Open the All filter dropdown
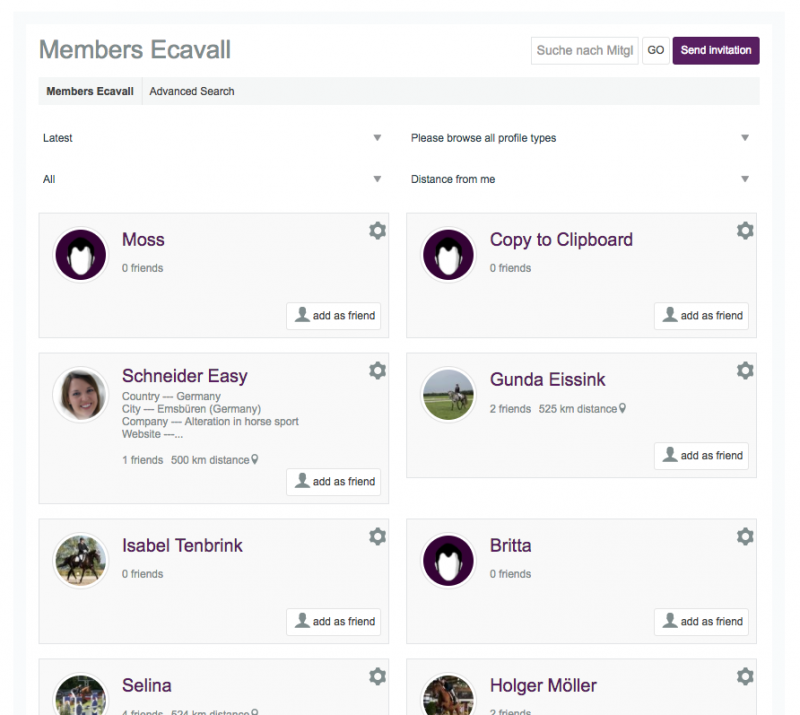This screenshot has height=715, width=800. (212, 179)
